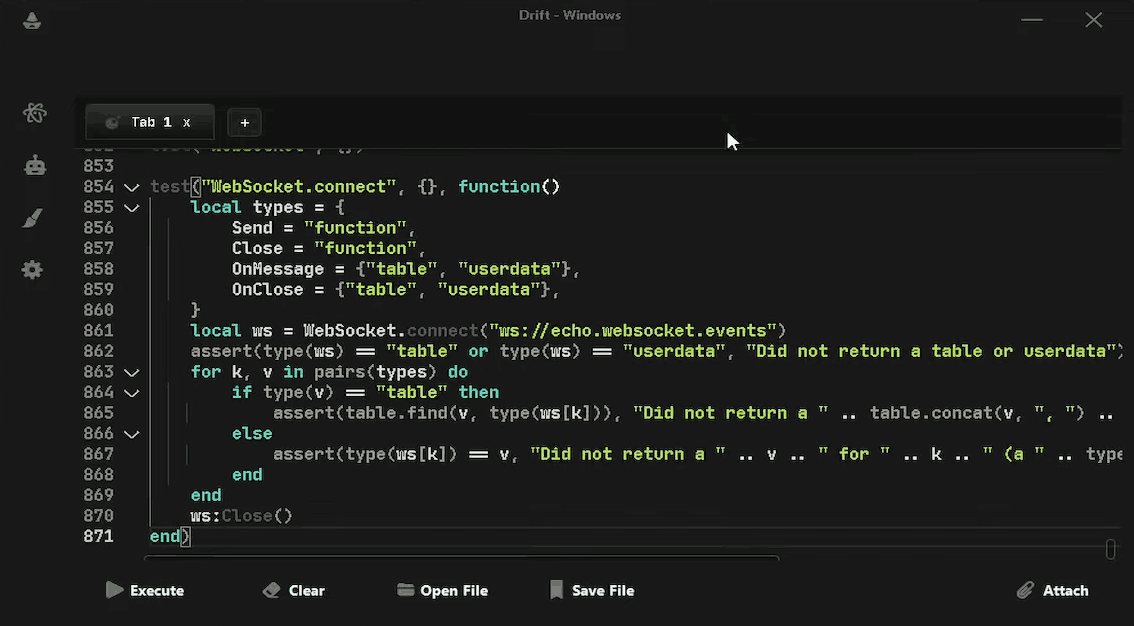Attach using the paperclip Attach button

[1052, 590]
